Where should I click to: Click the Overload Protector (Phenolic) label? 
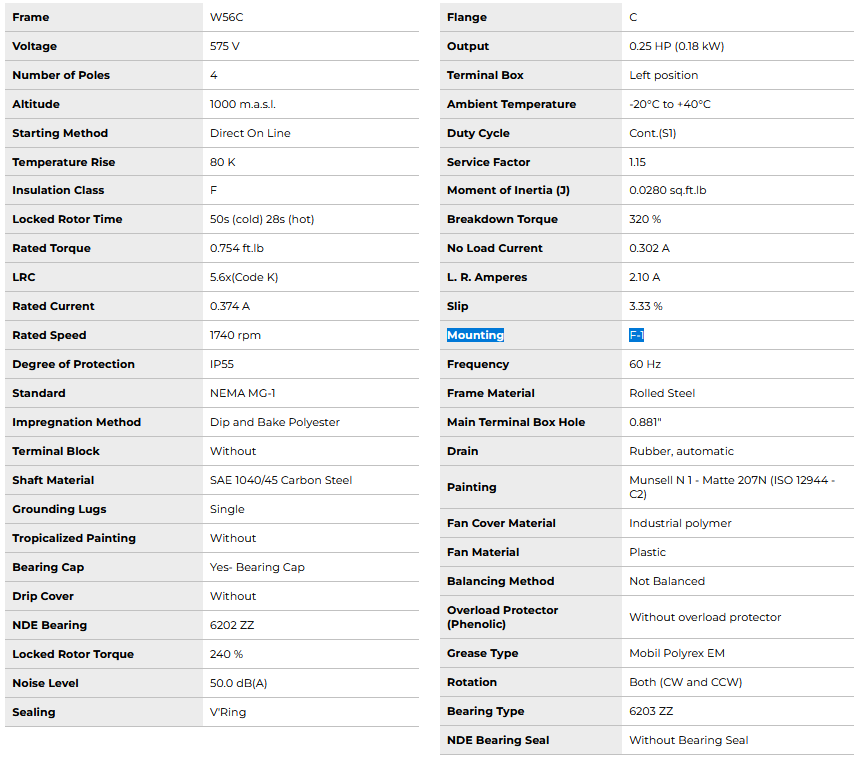[502, 617]
